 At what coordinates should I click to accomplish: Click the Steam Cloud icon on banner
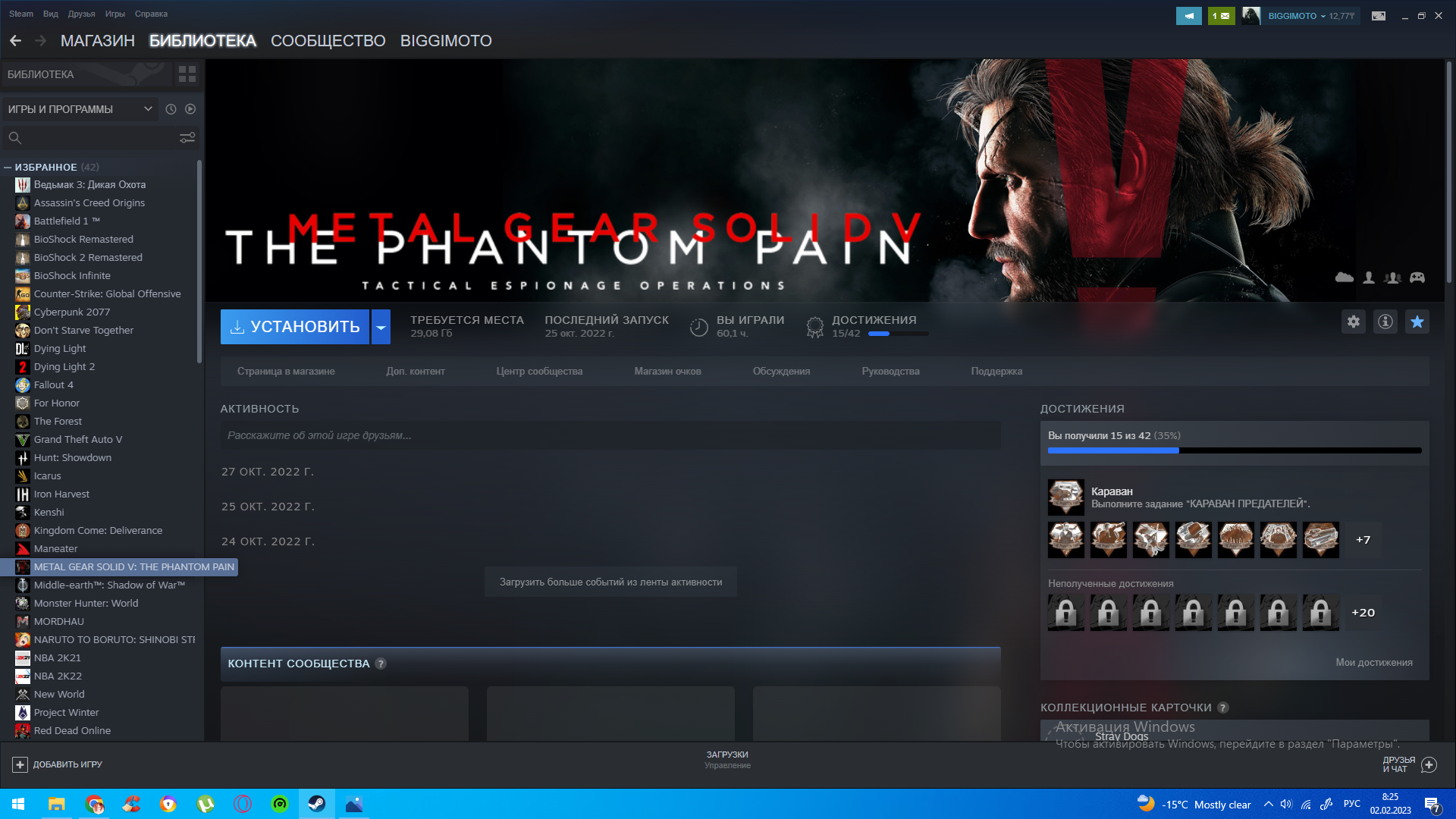pos(1345,278)
